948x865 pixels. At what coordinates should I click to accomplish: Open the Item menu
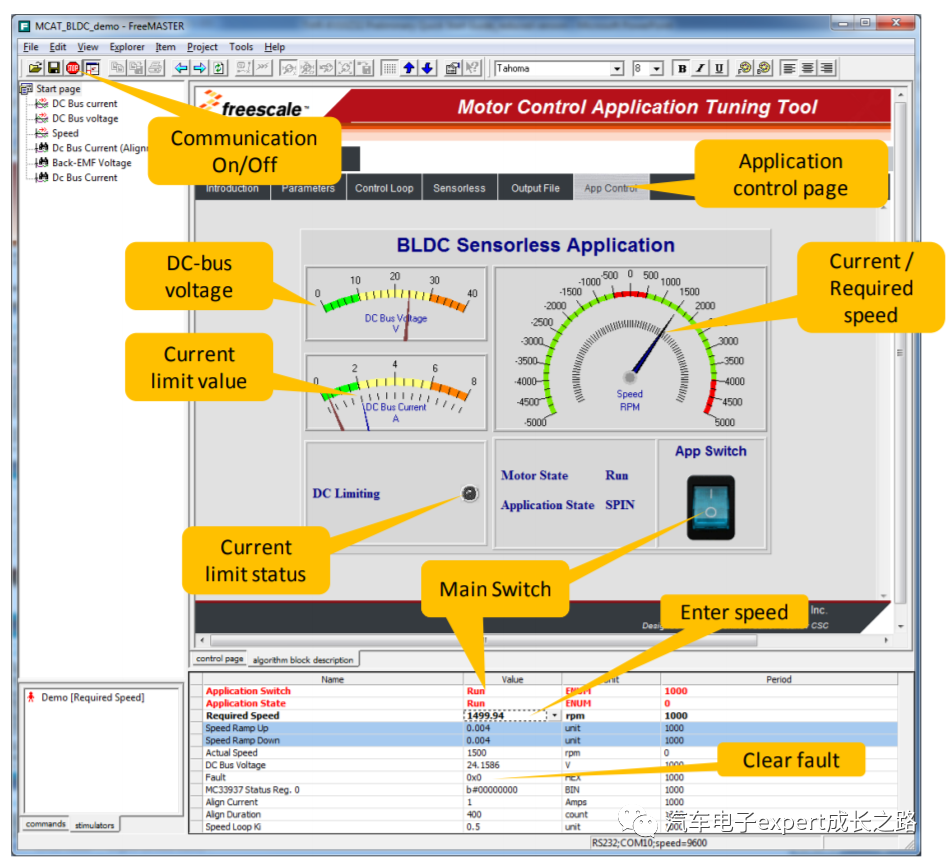click(x=166, y=47)
